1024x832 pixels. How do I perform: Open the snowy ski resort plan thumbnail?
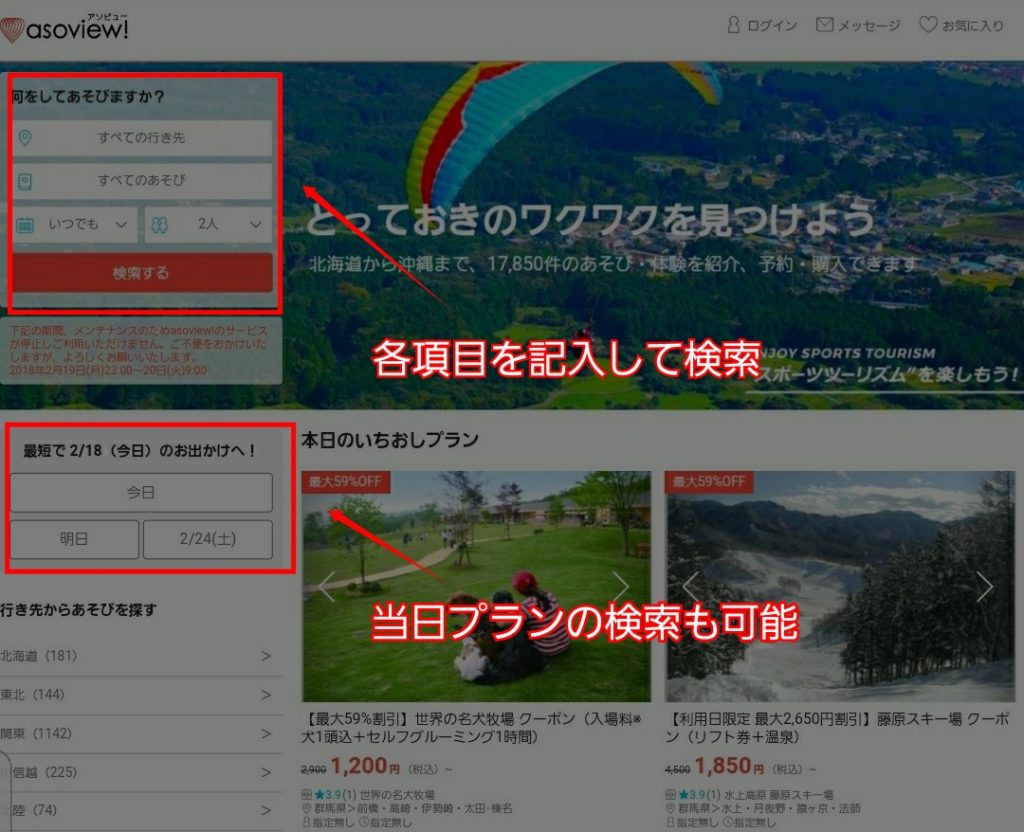click(840, 586)
